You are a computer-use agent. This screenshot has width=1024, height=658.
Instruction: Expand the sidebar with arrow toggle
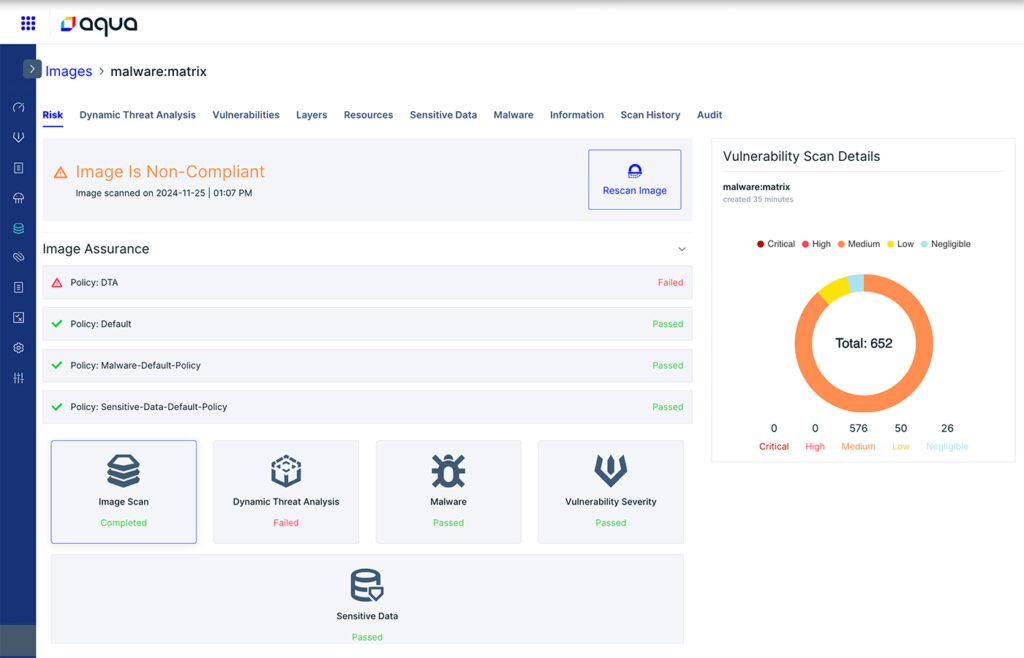click(32, 69)
